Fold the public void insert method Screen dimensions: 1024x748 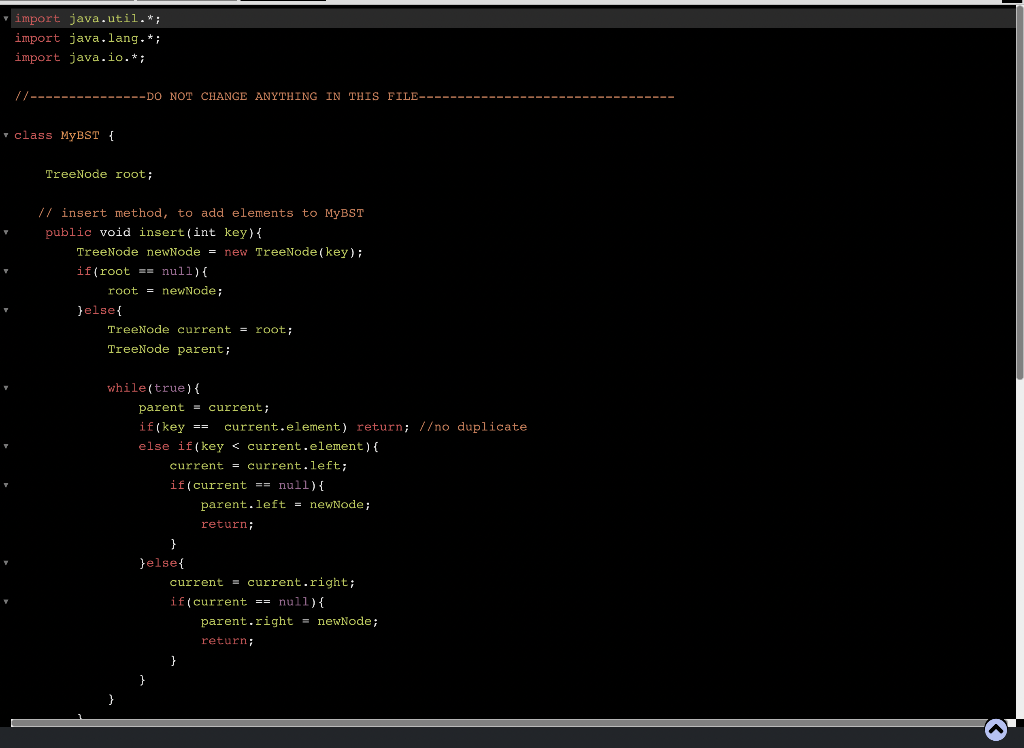click(6, 233)
